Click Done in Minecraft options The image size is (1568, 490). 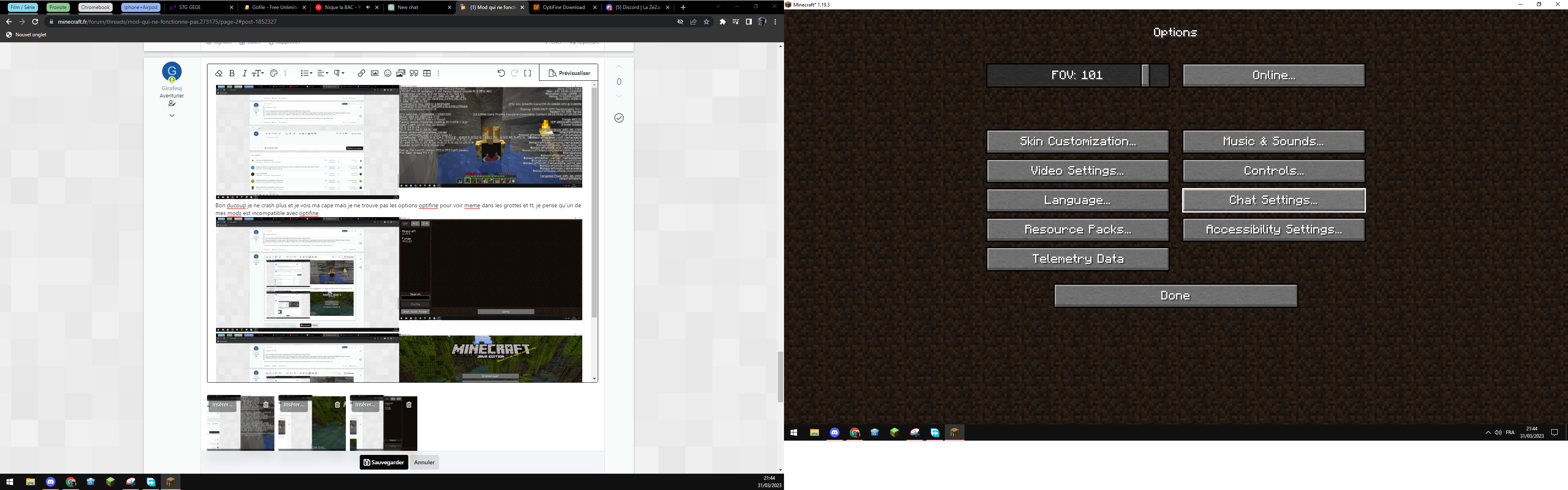point(1176,295)
